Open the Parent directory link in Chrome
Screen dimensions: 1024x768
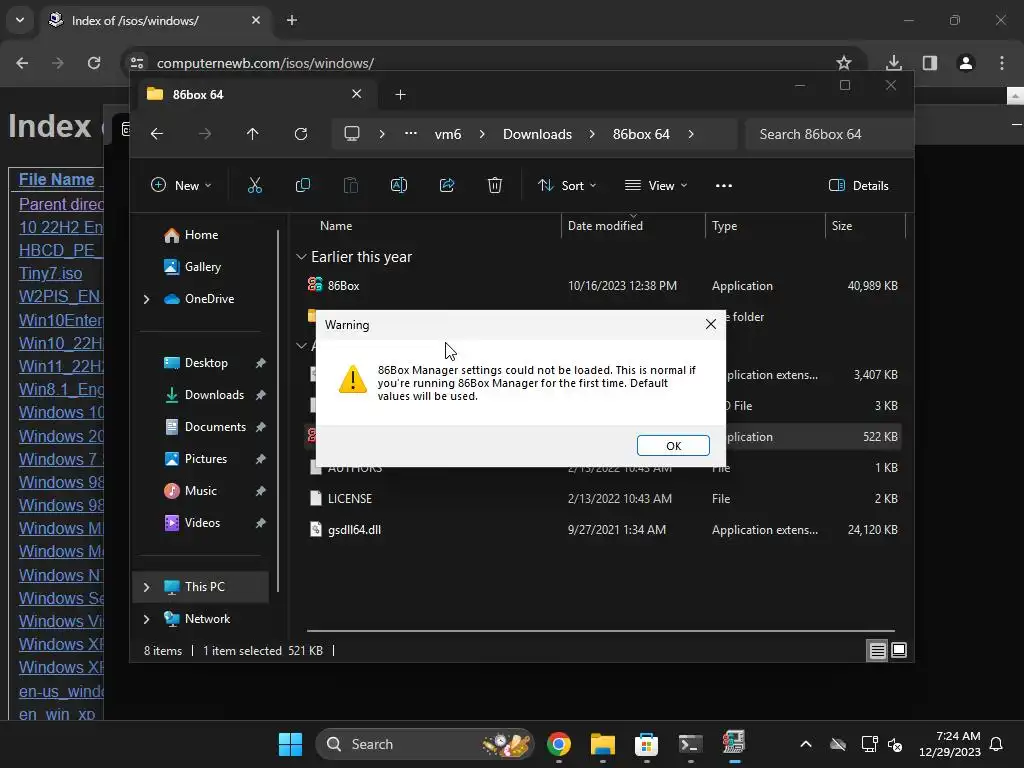[61, 204]
